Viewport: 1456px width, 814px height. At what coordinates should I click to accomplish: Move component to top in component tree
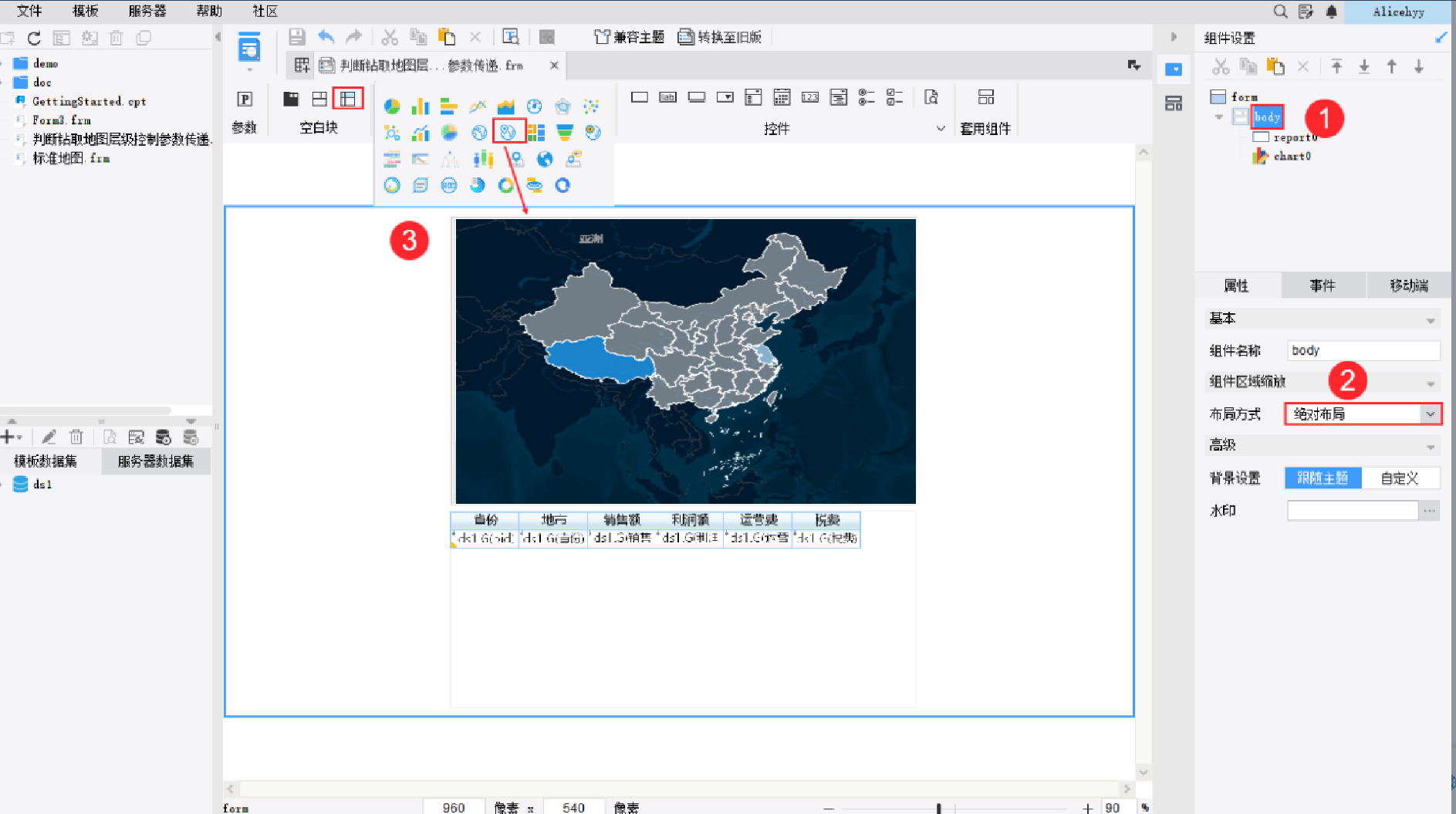point(1336,67)
